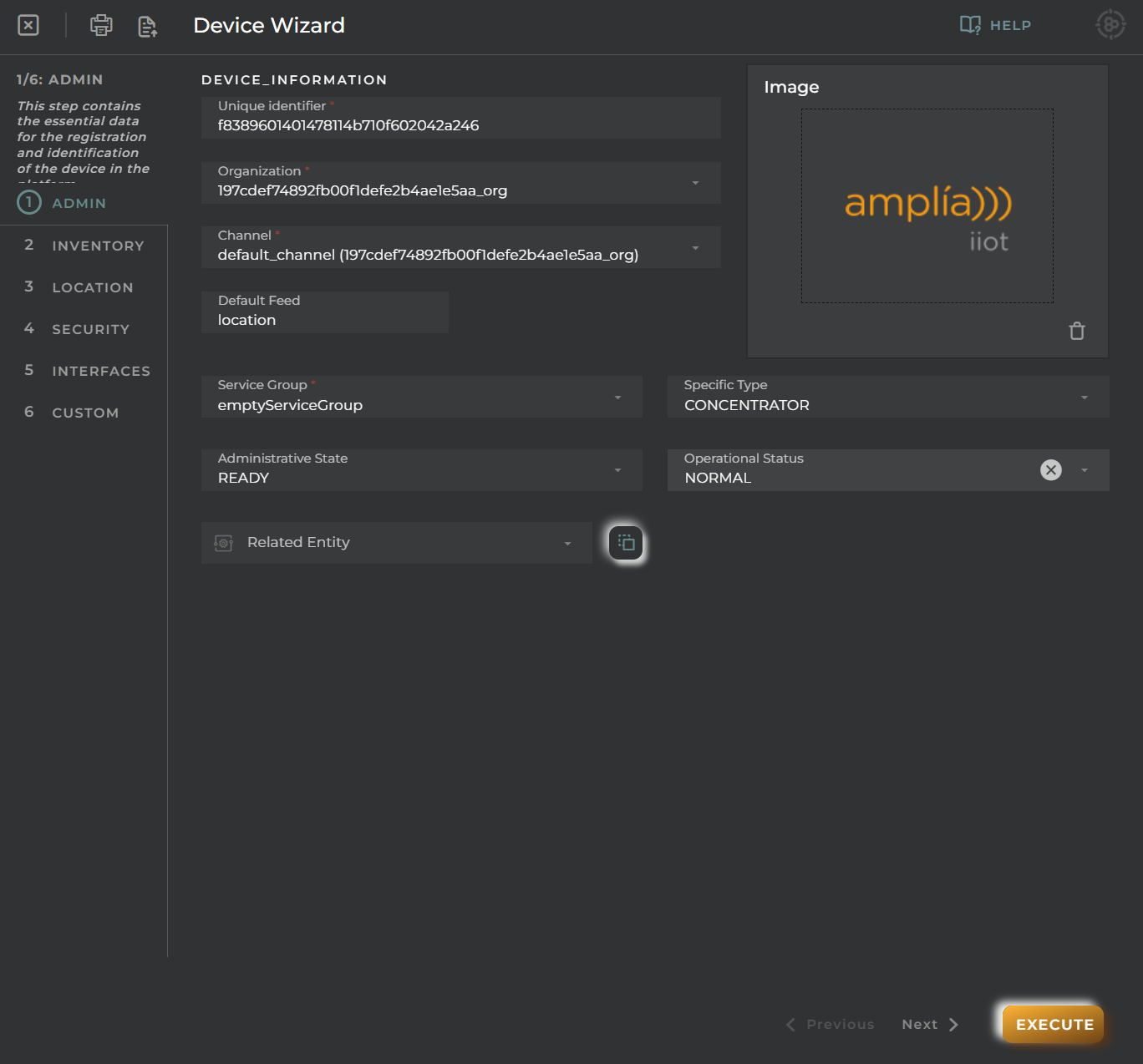Click the step 1 circle icon for Admin
1143x1064 pixels.
pos(29,202)
